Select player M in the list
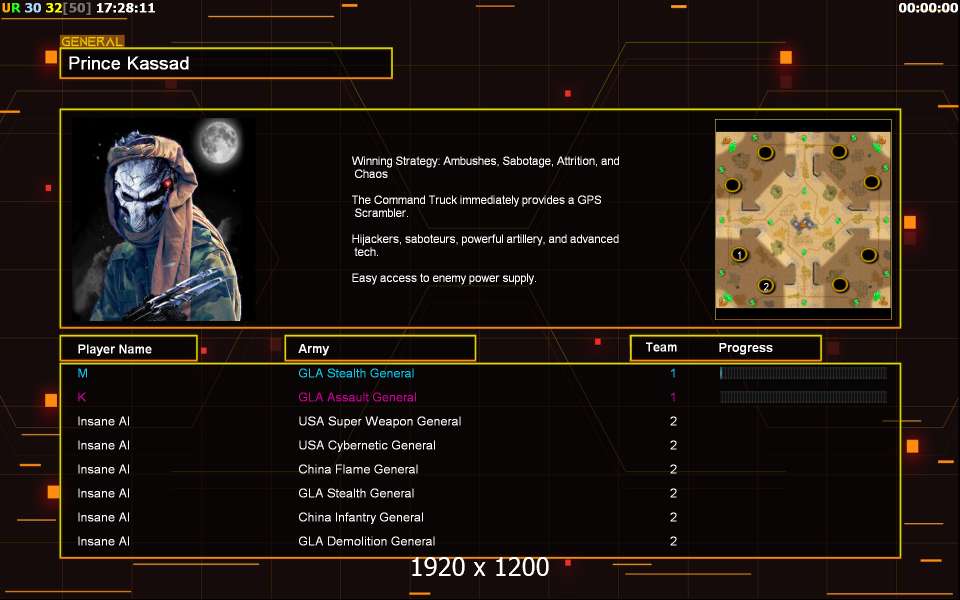This screenshot has height=600, width=960. point(83,373)
